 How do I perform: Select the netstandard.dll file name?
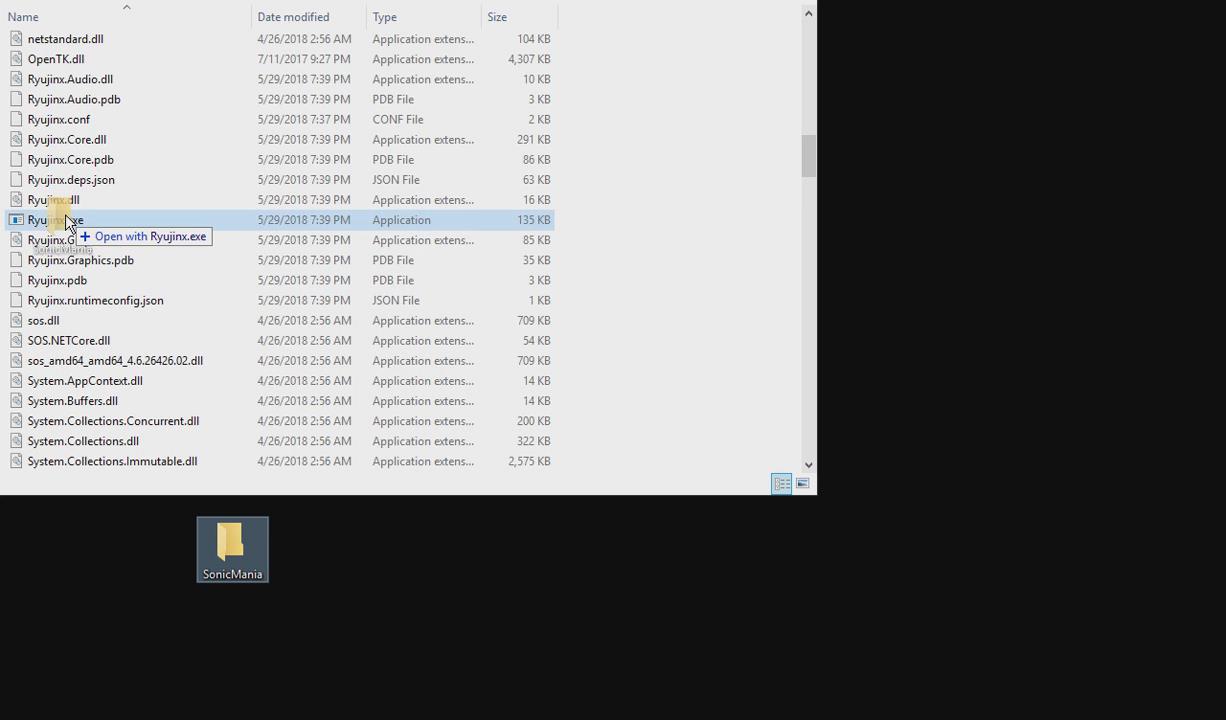66,39
